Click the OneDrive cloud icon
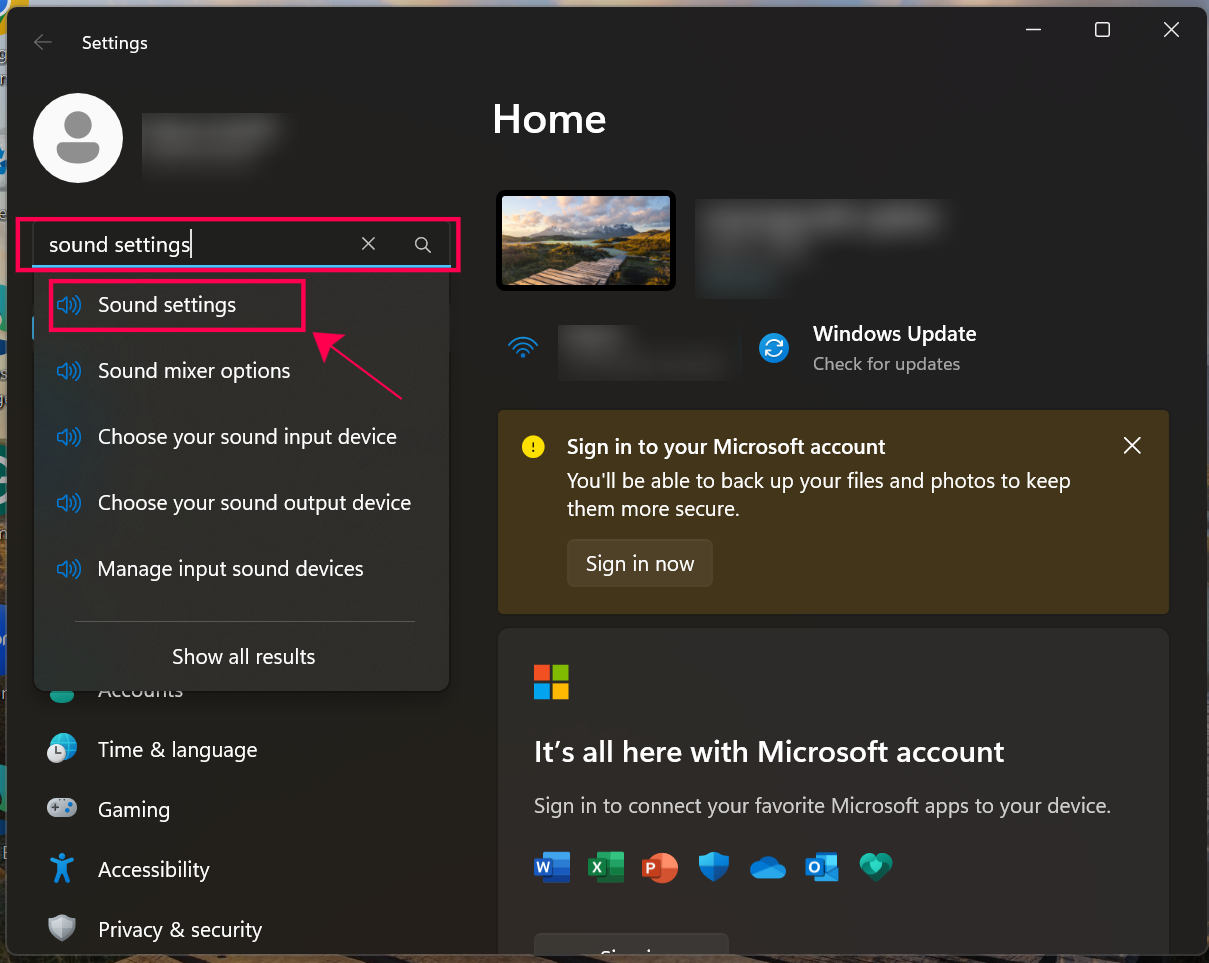Image resolution: width=1209 pixels, height=963 pixels. point(768,867)
